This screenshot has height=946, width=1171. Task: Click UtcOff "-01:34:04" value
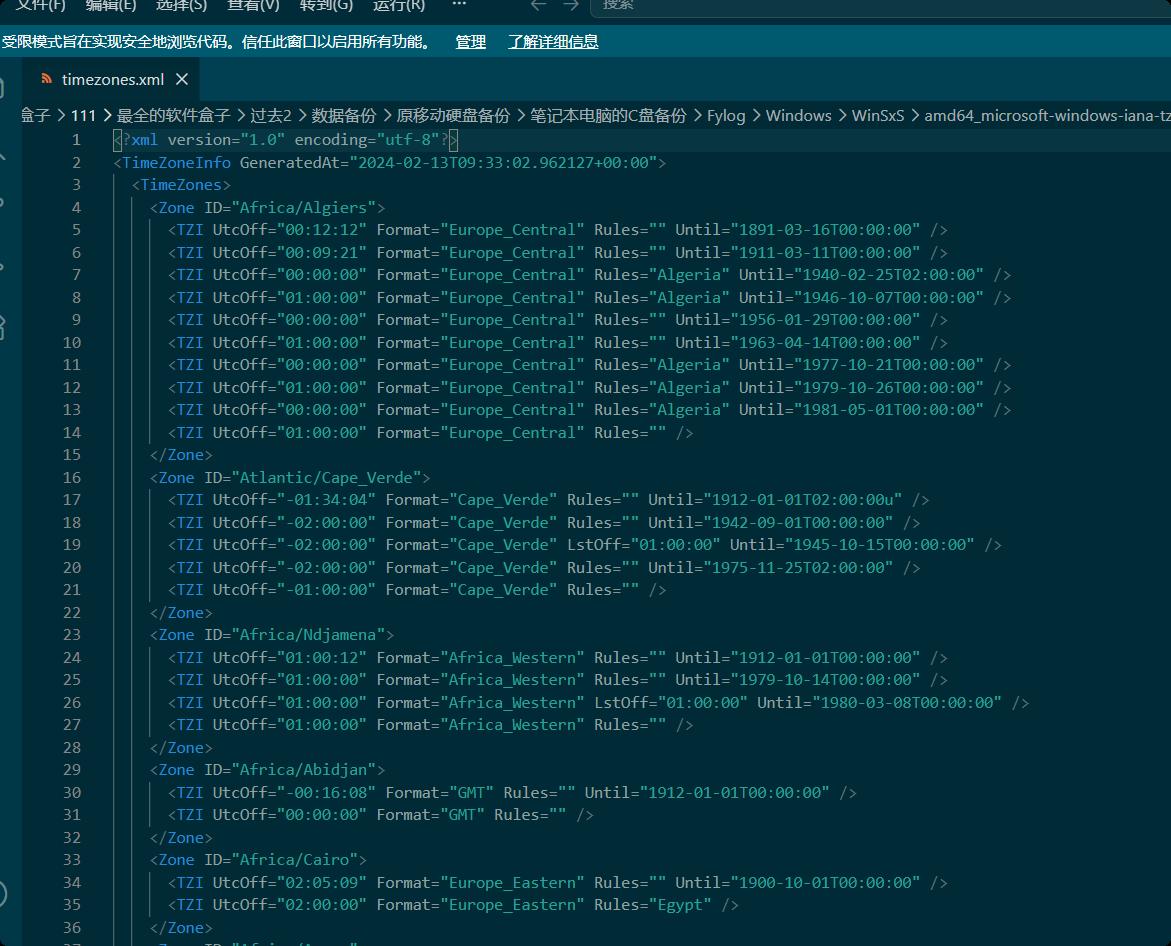click(326, 500)
